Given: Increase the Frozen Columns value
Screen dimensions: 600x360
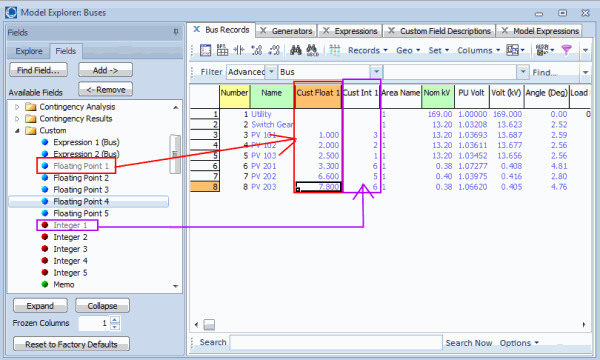Looking at the screenshot, I should point(115,319).
